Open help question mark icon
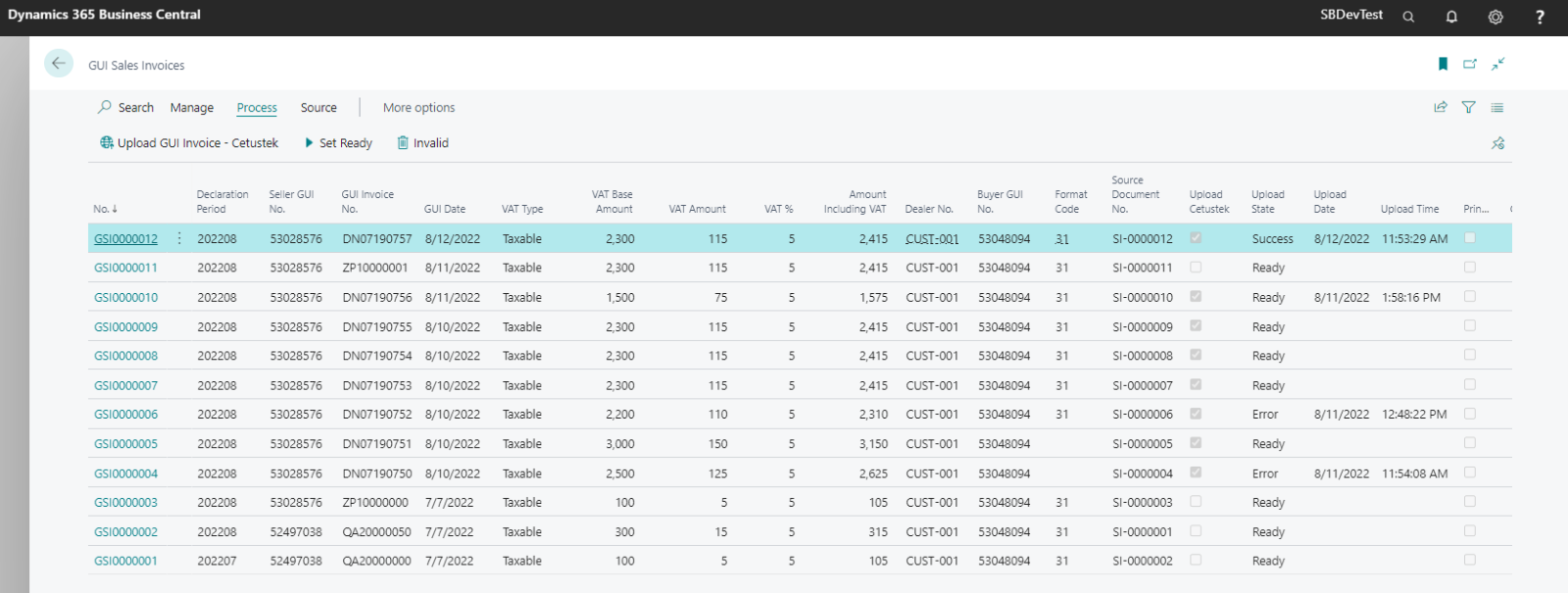The height and width of the screenshot is (593, 1568). [1540, 17]
